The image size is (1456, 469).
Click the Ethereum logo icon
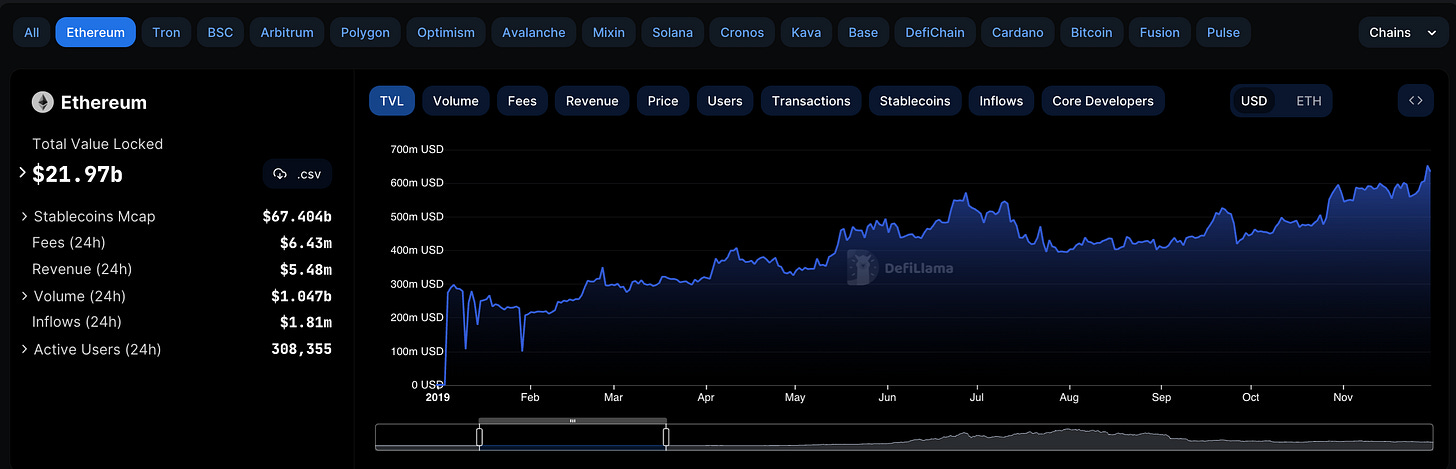[42, 102]
